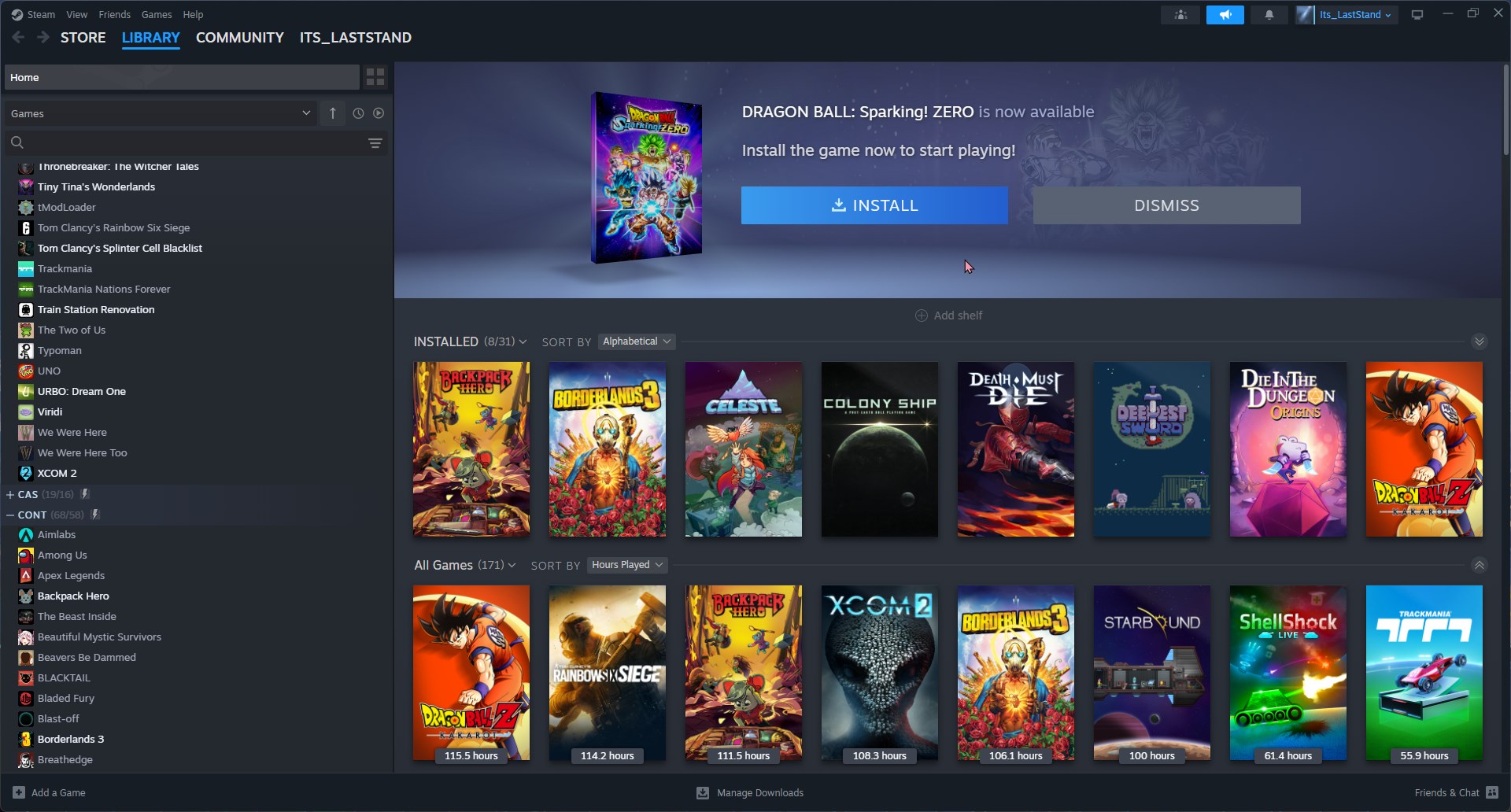Image resolution: width=1511 pixels, height=812 pixels.
Task: Click the back navigation arrow
Action: coord(18,37)
